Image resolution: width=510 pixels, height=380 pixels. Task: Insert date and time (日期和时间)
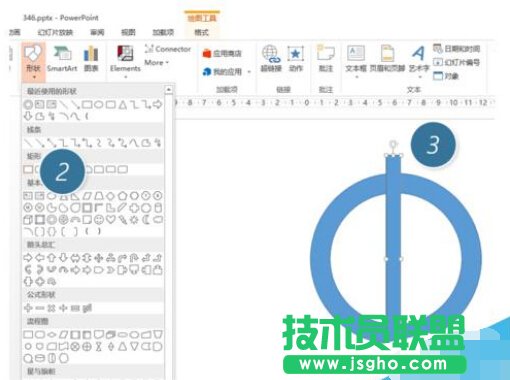(x=456, y=49)
